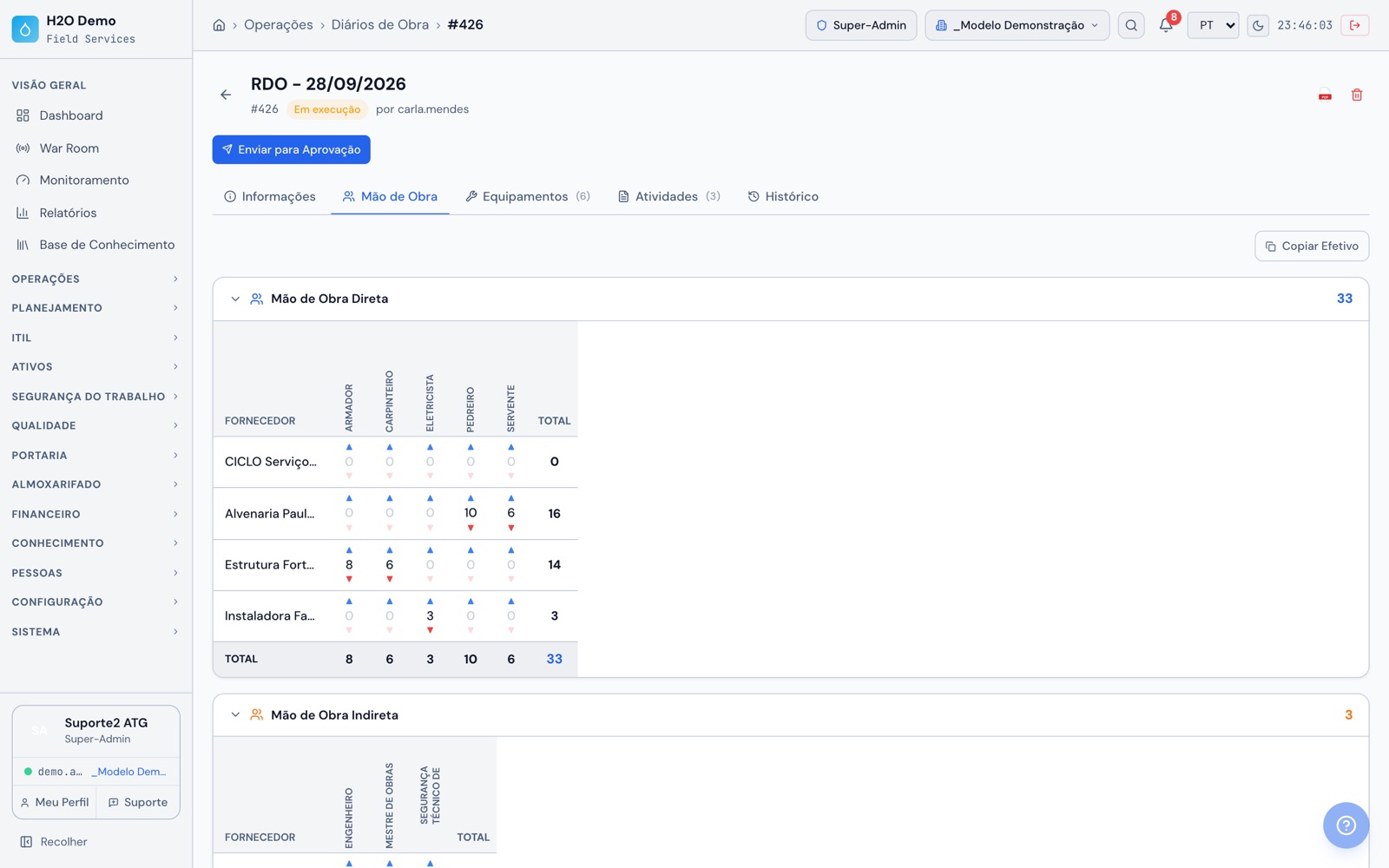Expand SEGURANÇA DO TRABALHO section
This screenshot has height=868, width=1389.
click(95, 397)
